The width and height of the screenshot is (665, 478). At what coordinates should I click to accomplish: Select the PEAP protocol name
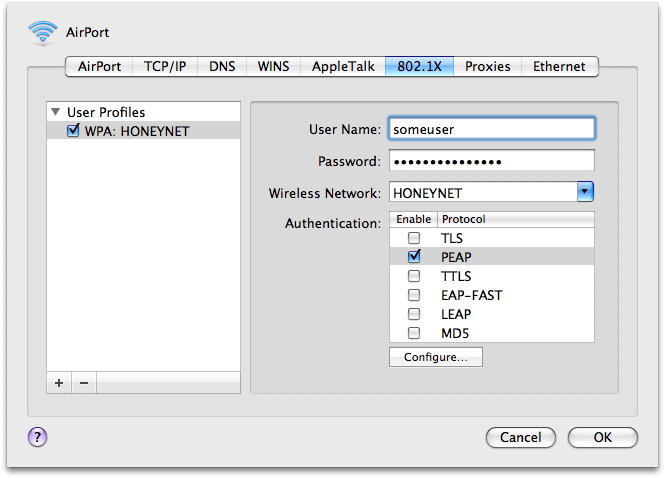tap(456, 257)
